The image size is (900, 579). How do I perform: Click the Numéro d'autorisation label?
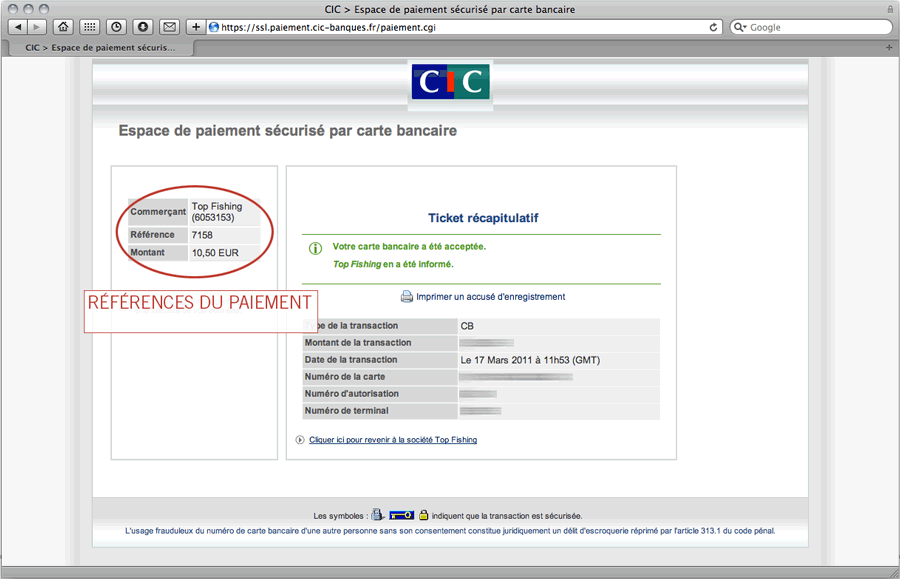tap(352, 394)
